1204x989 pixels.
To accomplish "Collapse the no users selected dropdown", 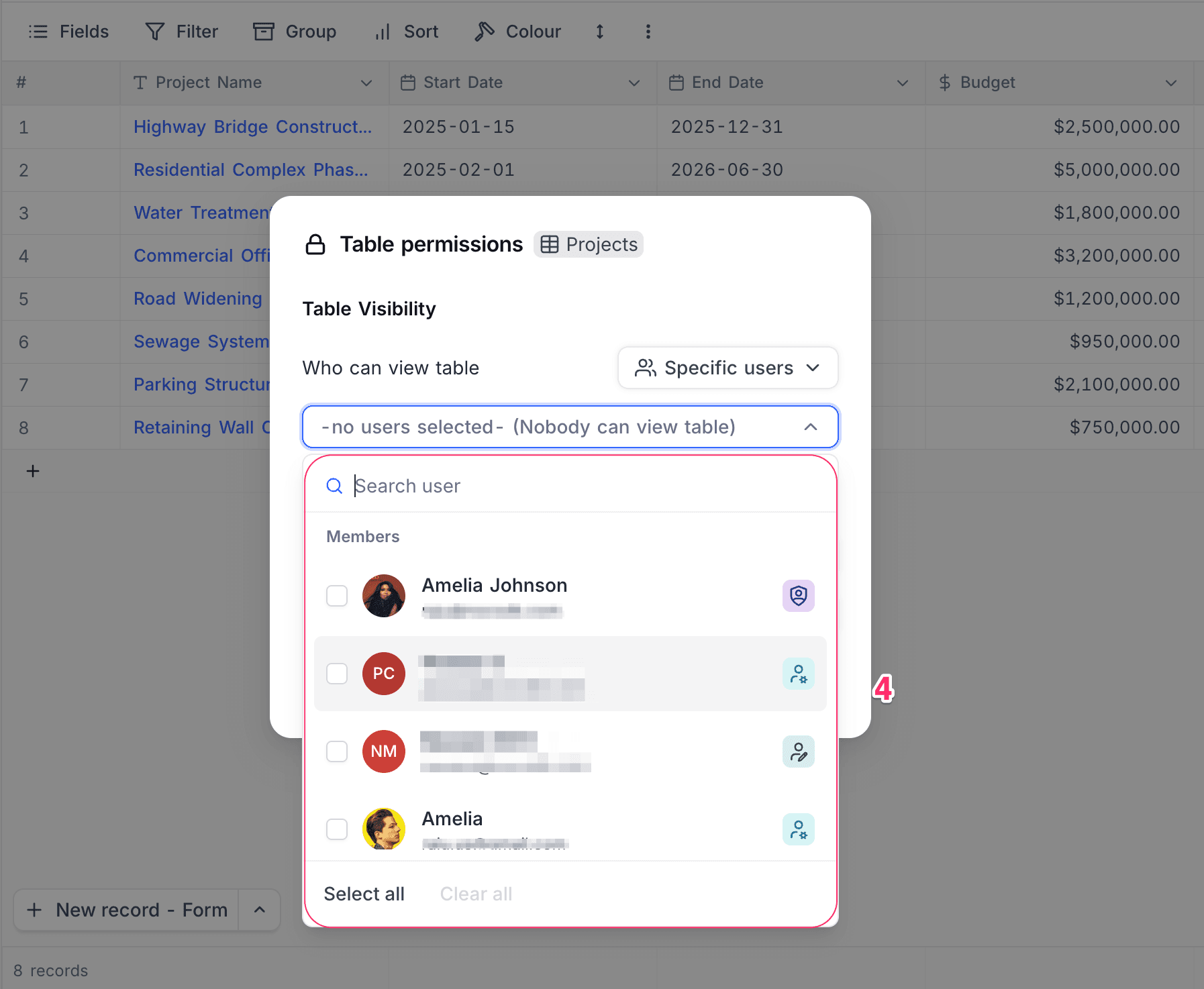I will pos(810,427).
